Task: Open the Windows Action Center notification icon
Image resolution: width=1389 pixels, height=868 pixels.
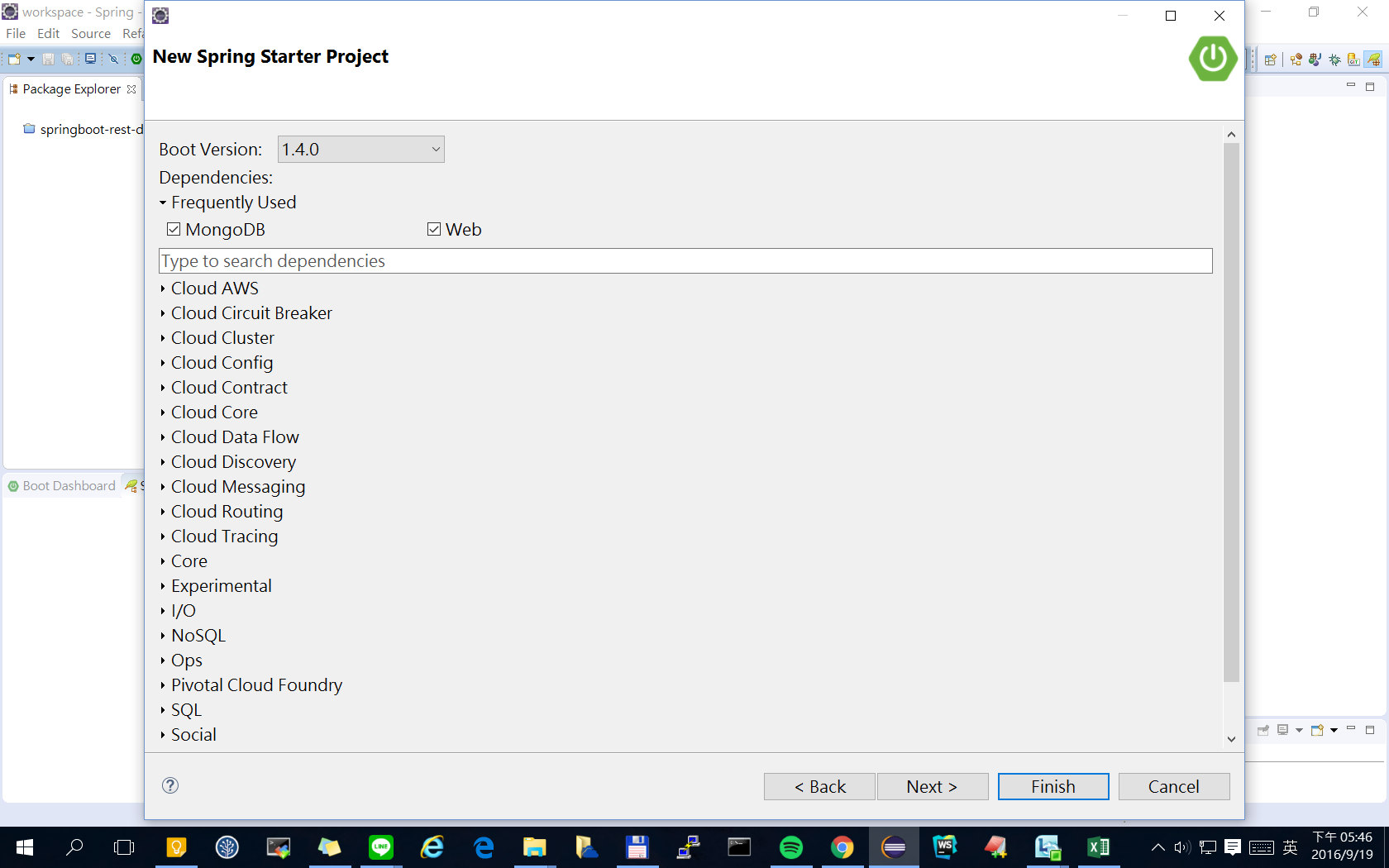Action: (x=1233, y=847)
